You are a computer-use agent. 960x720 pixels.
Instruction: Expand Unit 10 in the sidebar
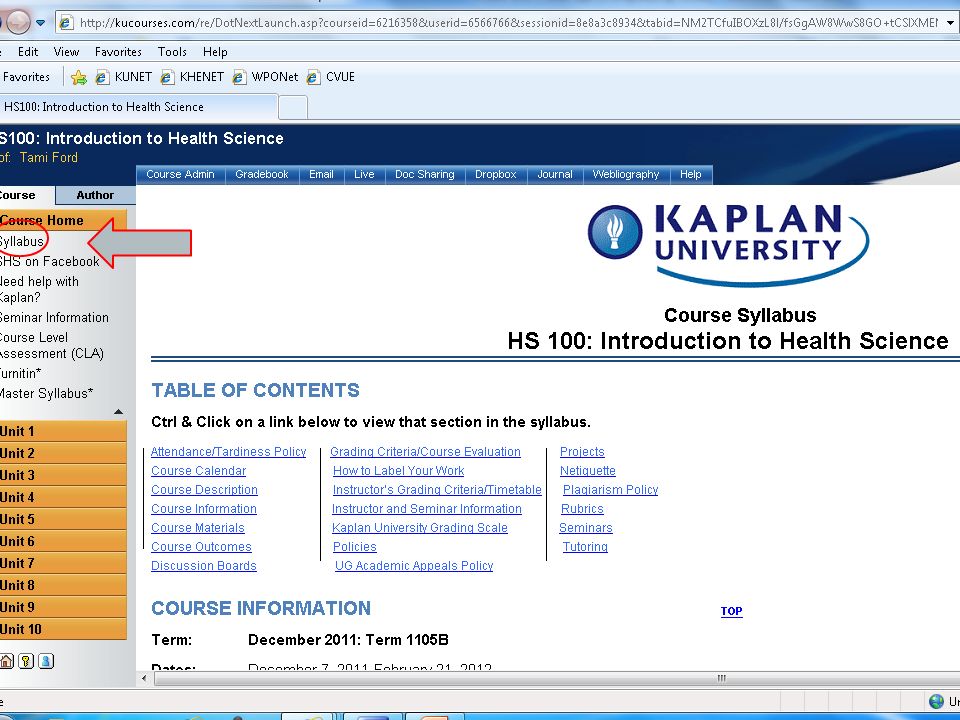tap(63, 629)
